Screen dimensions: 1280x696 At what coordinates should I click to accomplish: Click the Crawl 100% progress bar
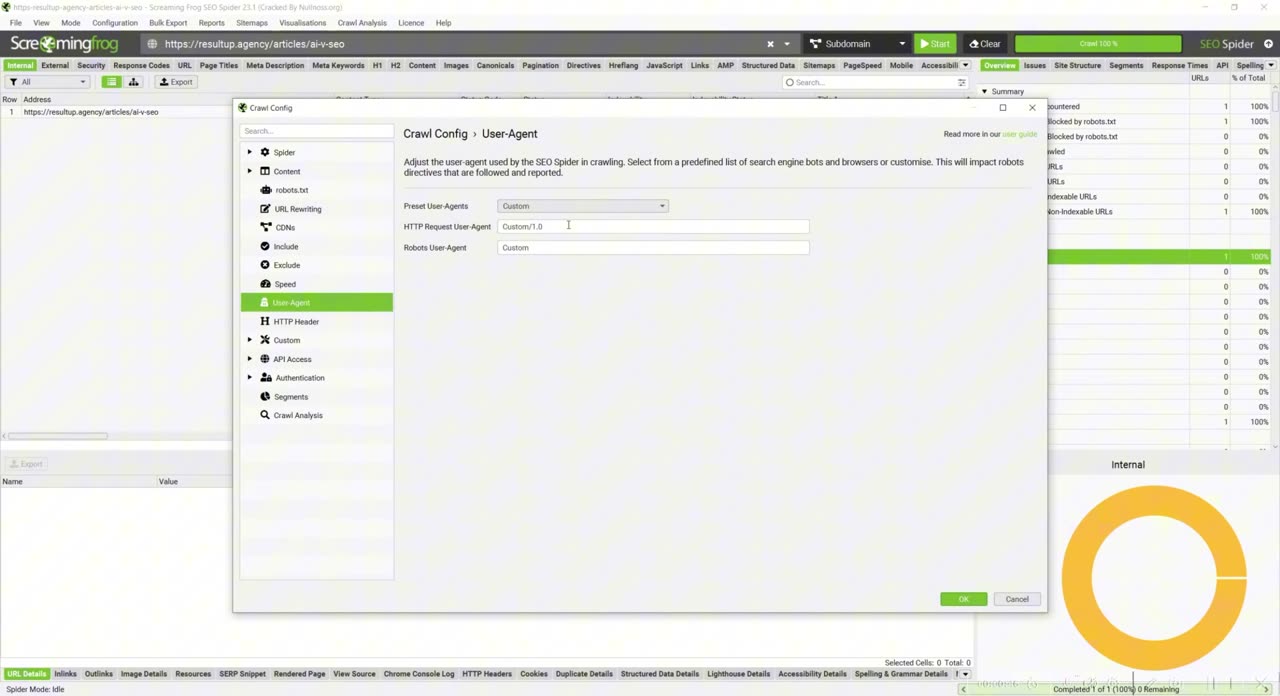coord(1099,44)
